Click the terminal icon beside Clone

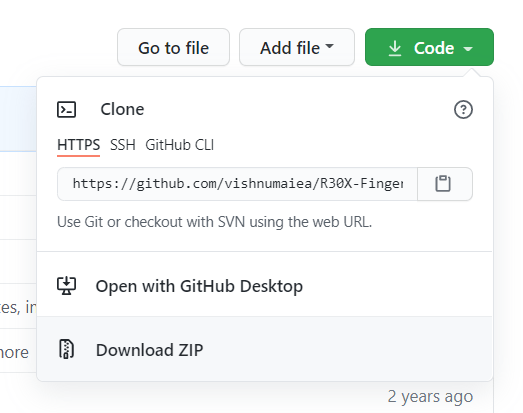(x=67, y=109)
